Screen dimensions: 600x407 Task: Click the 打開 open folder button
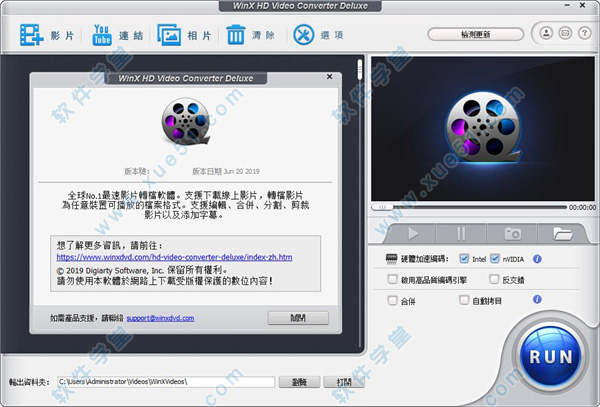[x=344, y=382]
